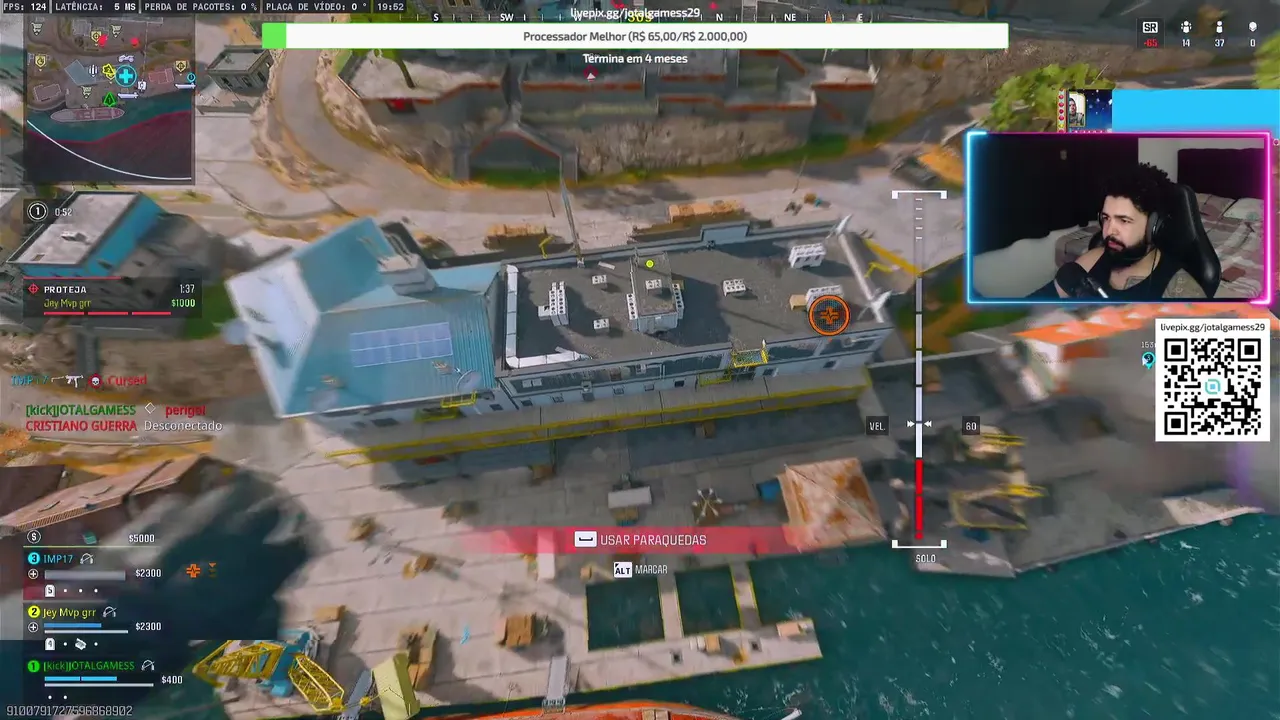Click the circle timer icon beside 0:52
This screenshot has width=1280, height=720.
click(38, 211)
